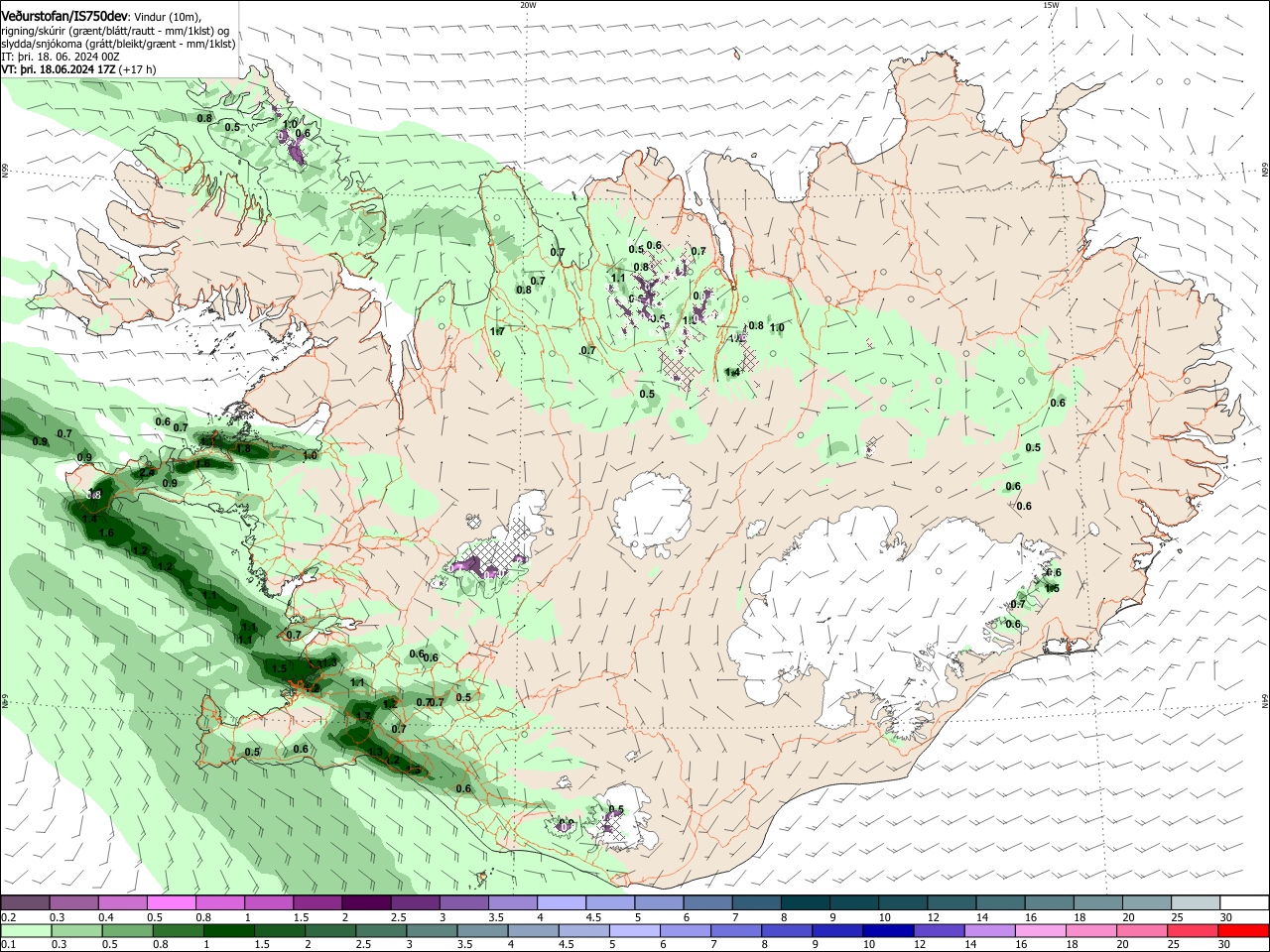
Task: Select violet 12–14 rain scale swatch
Action: click(x=940, y=930)
